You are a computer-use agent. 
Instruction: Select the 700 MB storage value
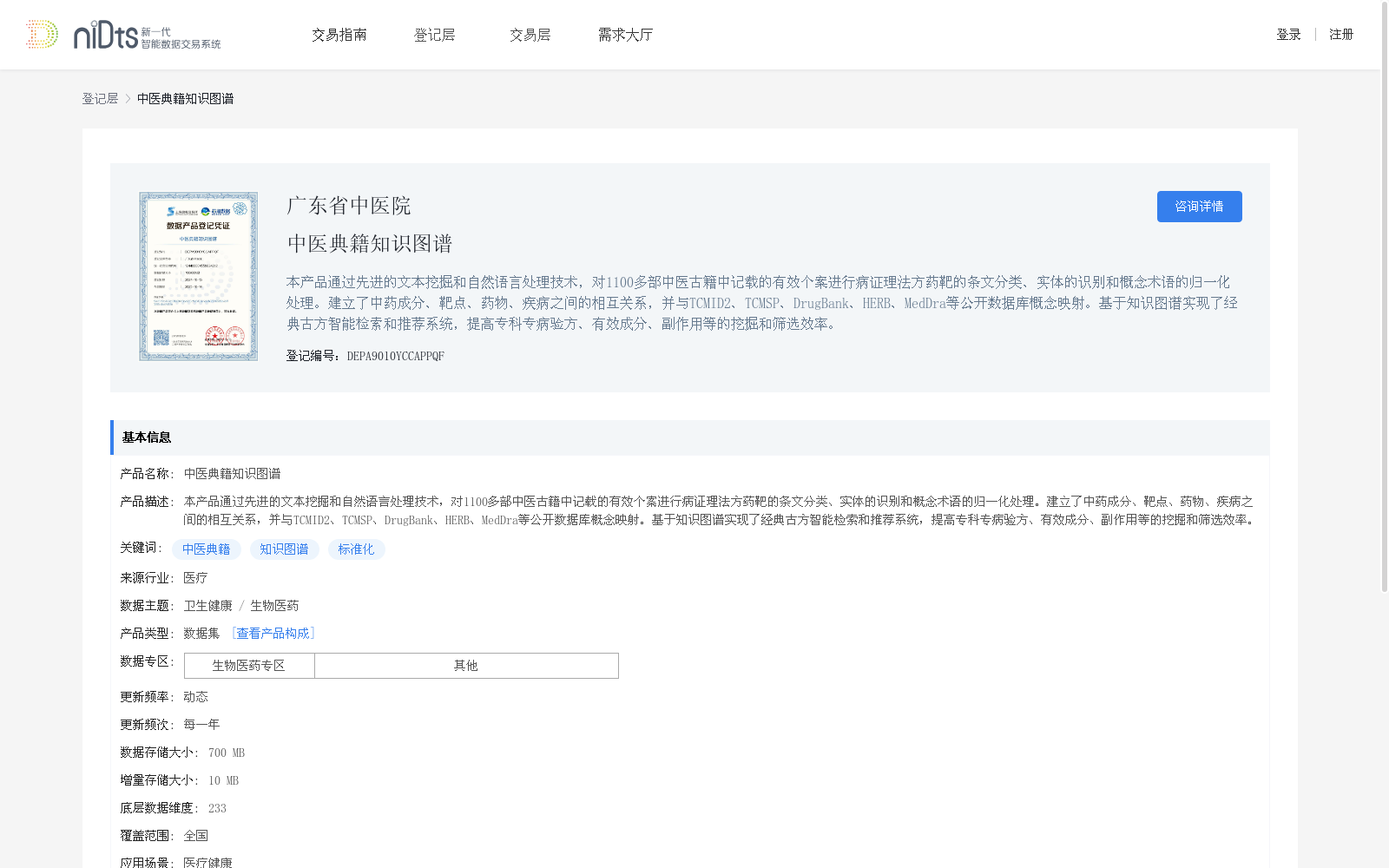click(227, 753)
